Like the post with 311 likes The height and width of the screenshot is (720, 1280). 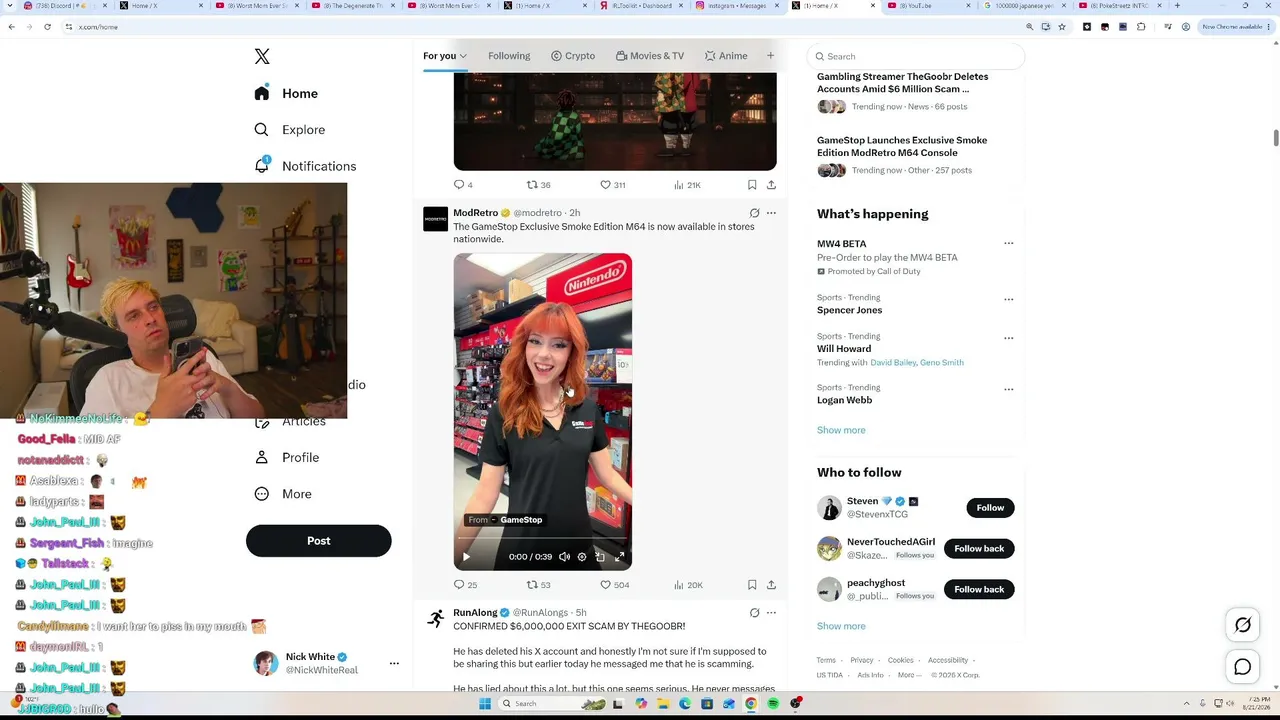pyautogui.click(x=612, y=185)
